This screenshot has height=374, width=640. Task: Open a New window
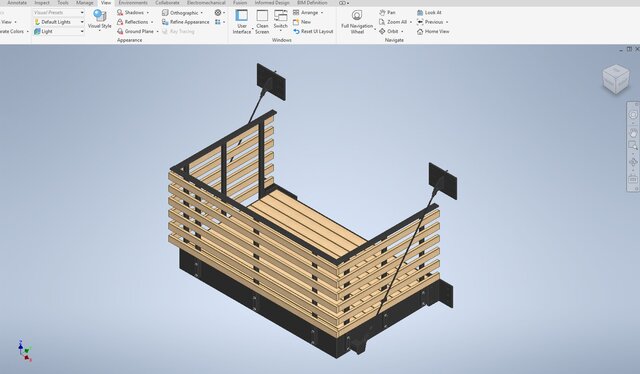[x=302, y=22]
